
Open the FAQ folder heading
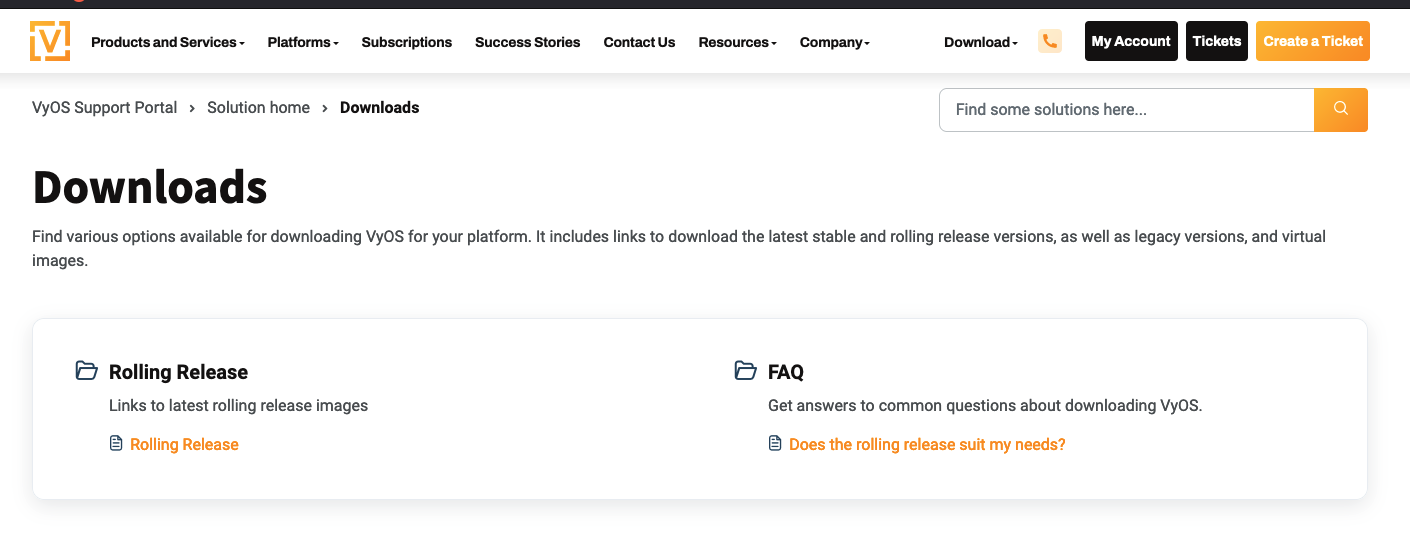click(786, 372)
